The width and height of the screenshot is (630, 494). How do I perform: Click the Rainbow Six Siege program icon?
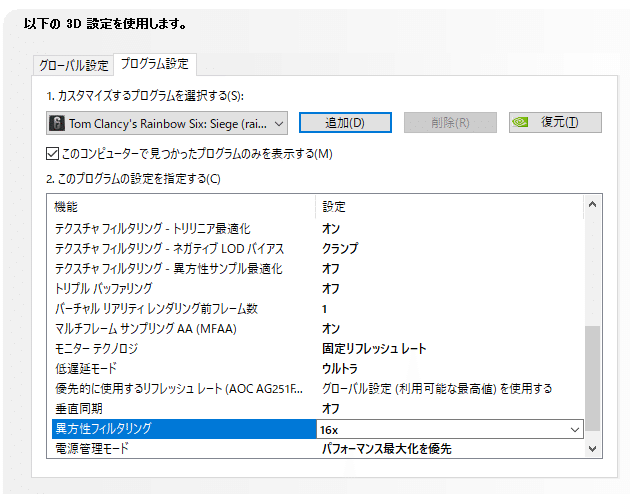(x=57, y=123)
